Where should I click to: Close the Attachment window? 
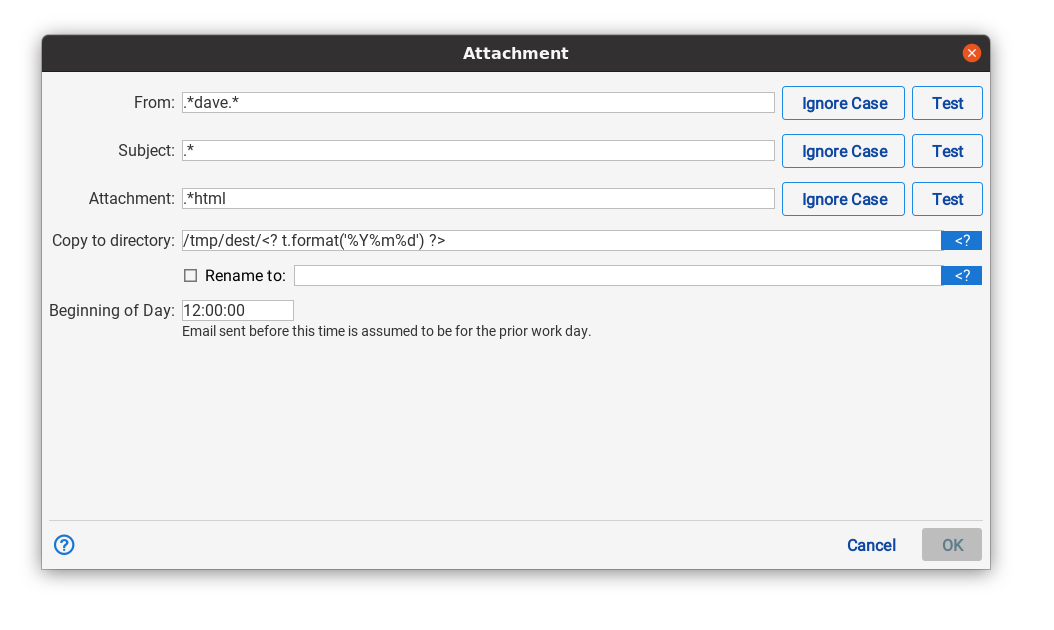tap(971, 53)
